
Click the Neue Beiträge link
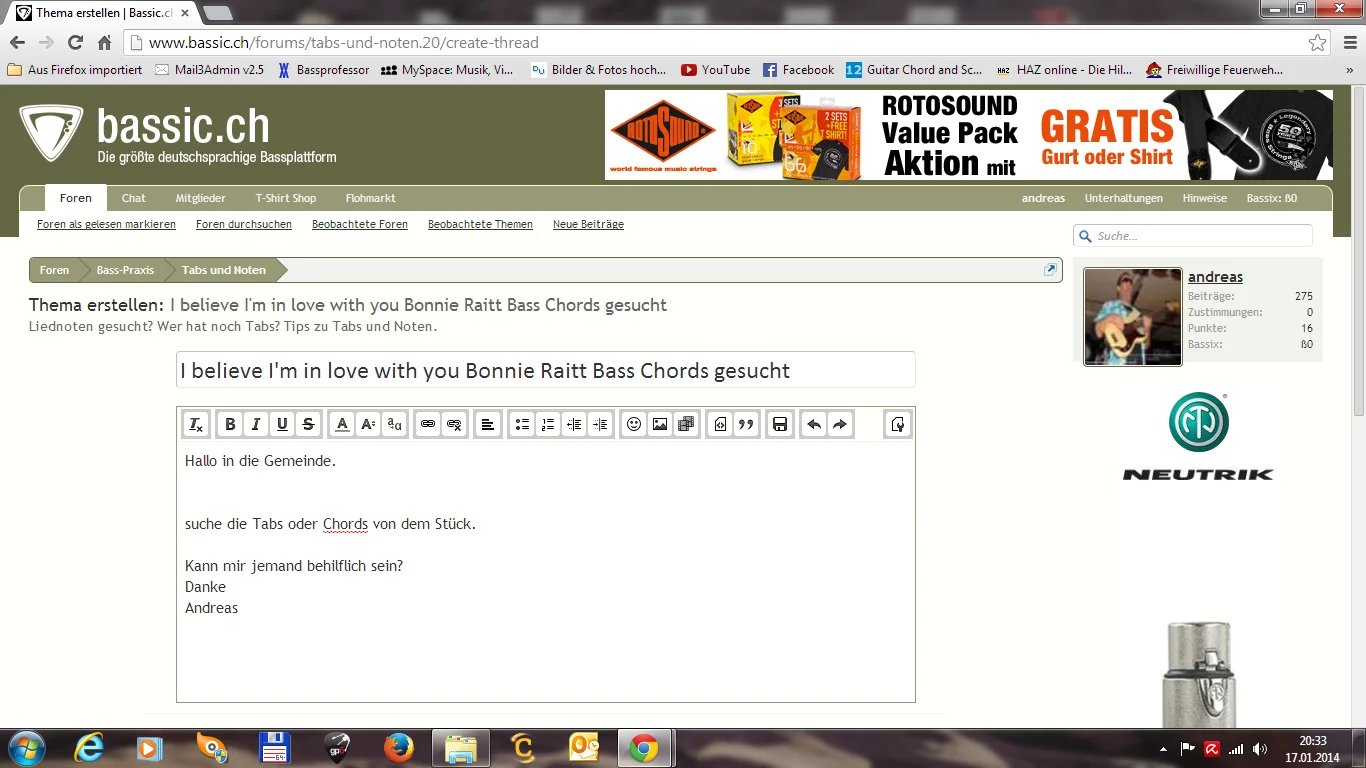[588, 225]
